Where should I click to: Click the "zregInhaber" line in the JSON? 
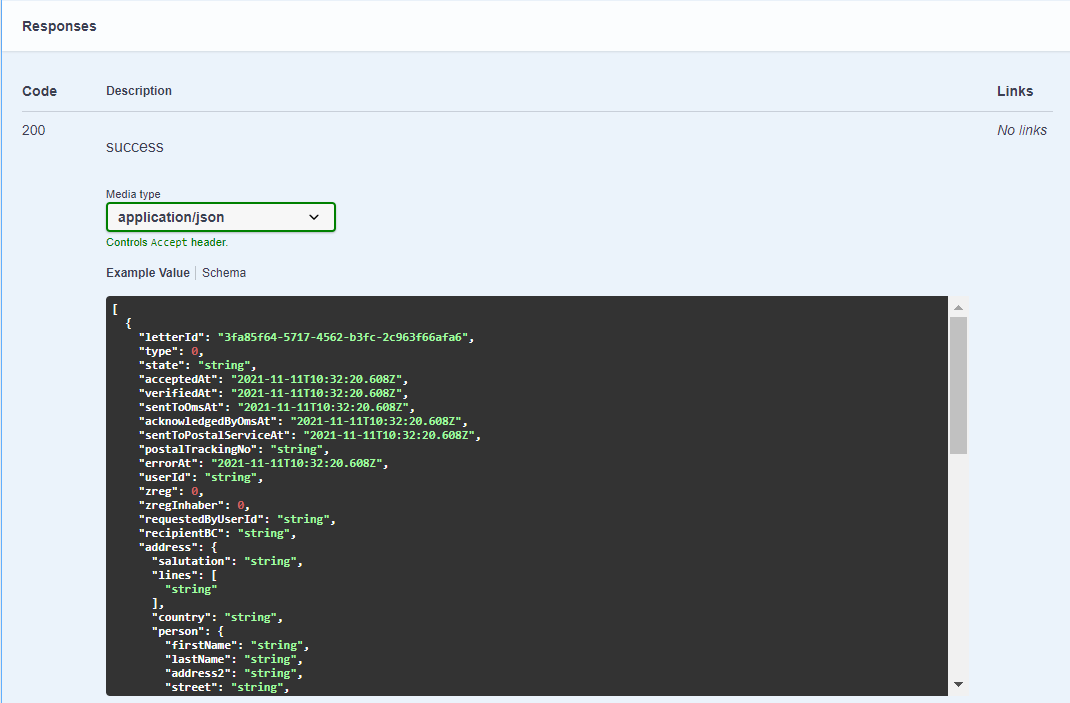click(x=194, y=505)
